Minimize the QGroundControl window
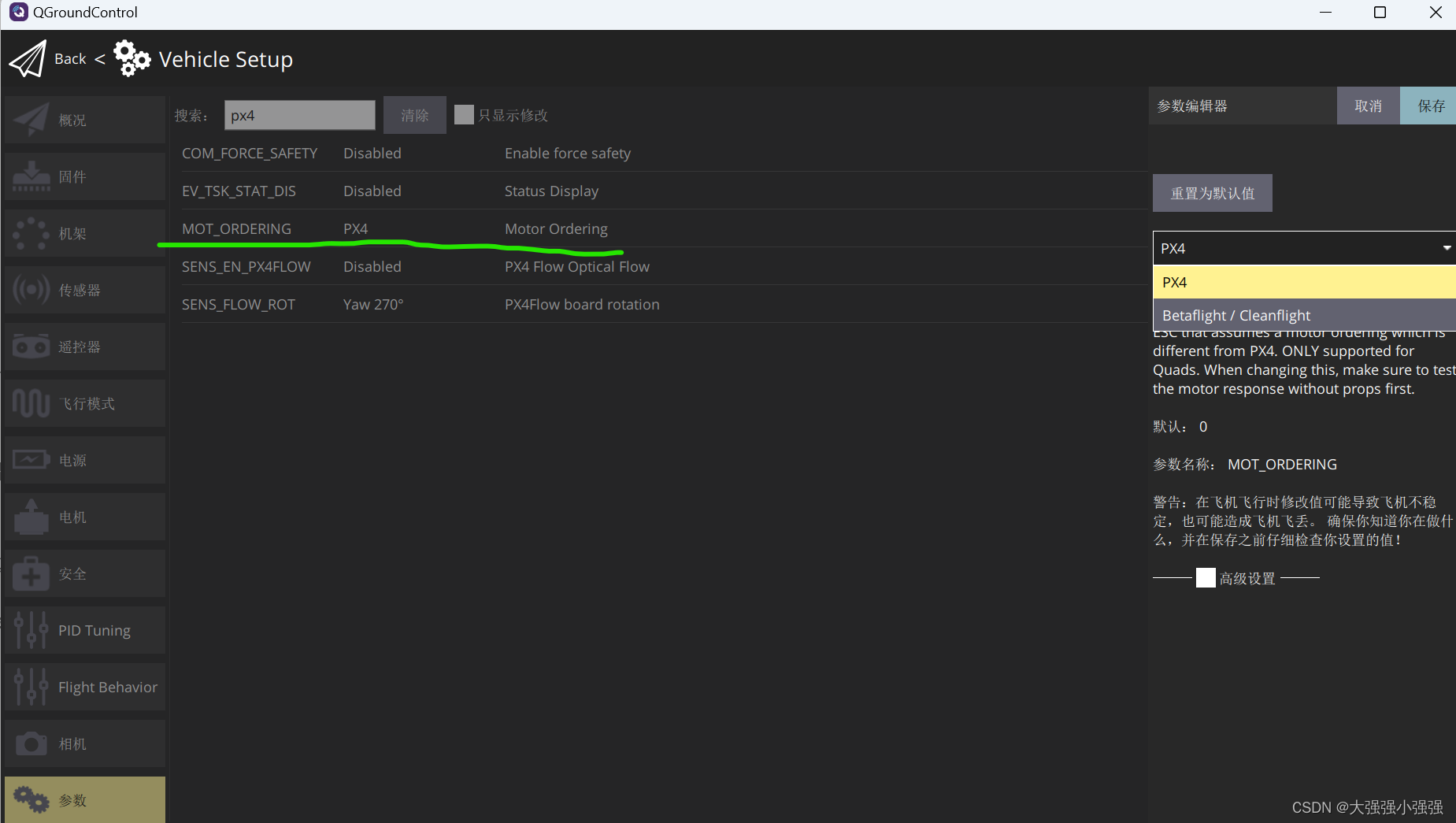The width and height of the screenshot is (1456, 823). pyautogui.click(x=1325, y=12)
